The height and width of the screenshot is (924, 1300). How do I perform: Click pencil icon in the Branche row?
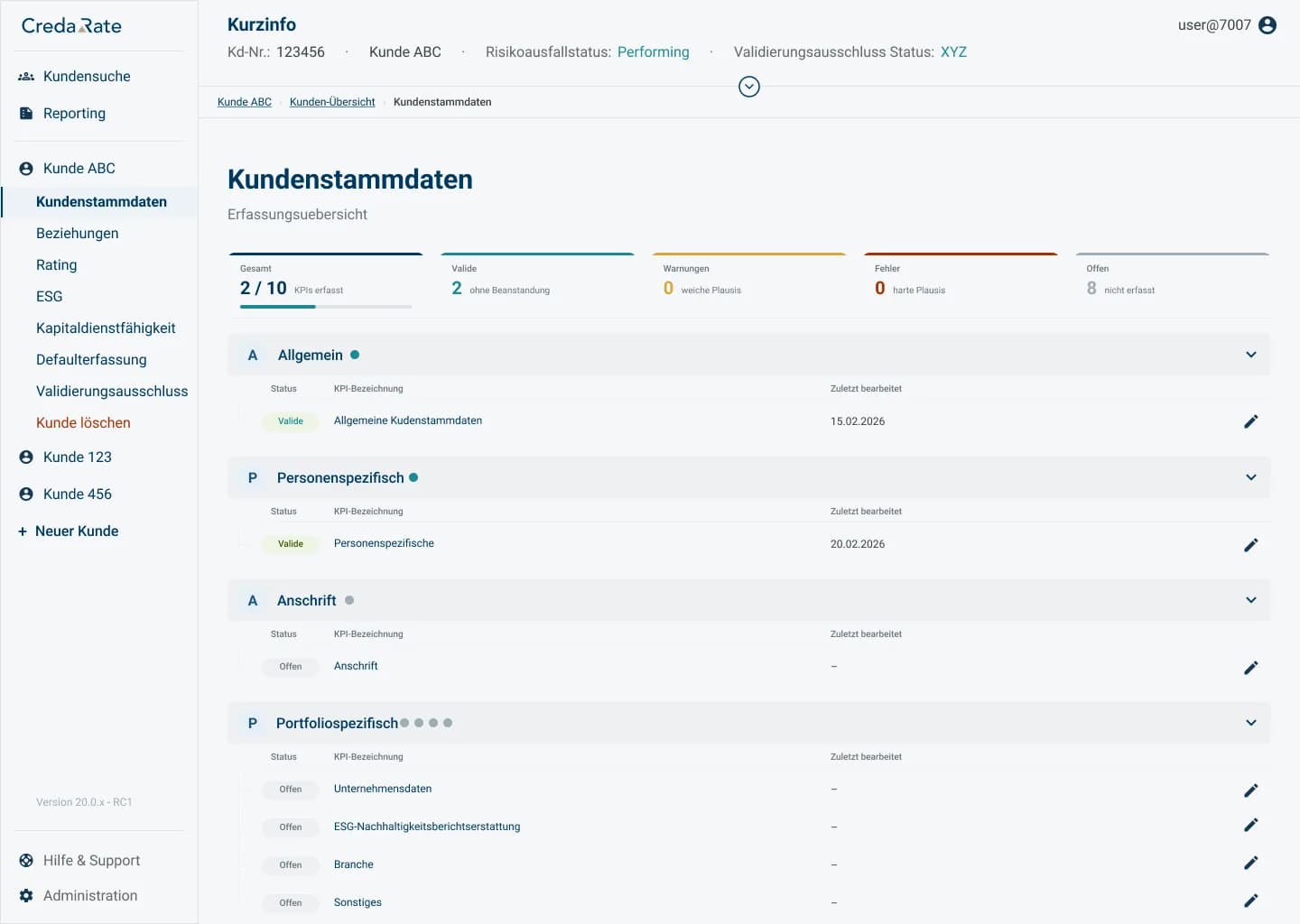click(1251, 863)
